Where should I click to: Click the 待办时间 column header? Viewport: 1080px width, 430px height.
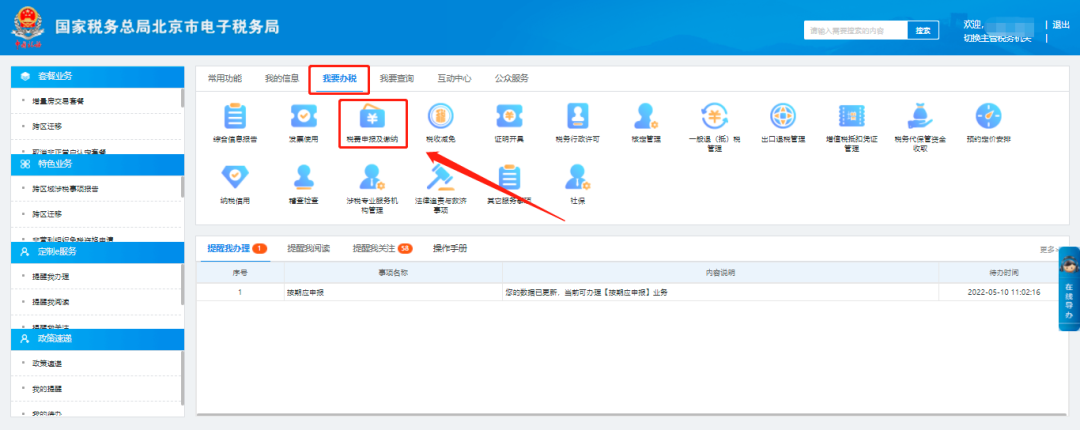point(1004,273)
